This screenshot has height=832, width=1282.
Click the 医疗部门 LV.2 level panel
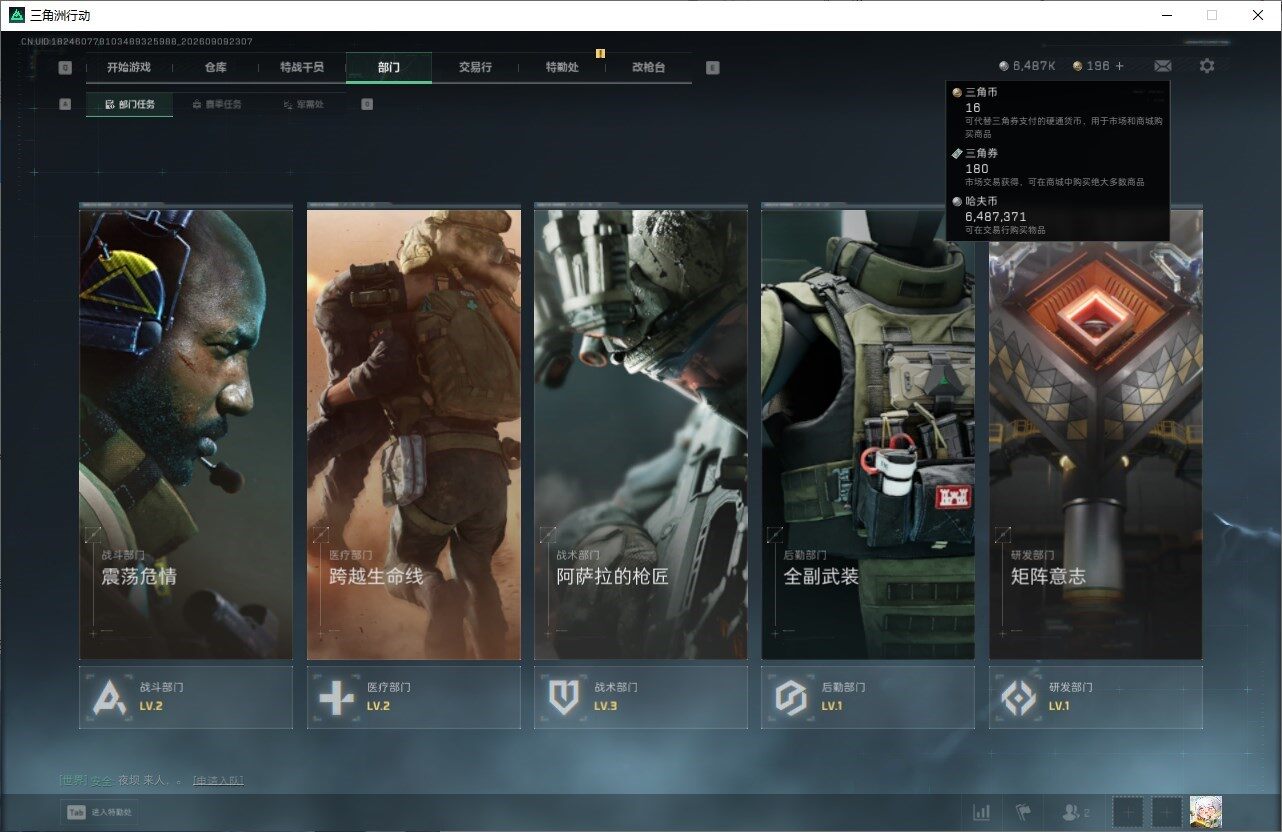coord(414,697)
